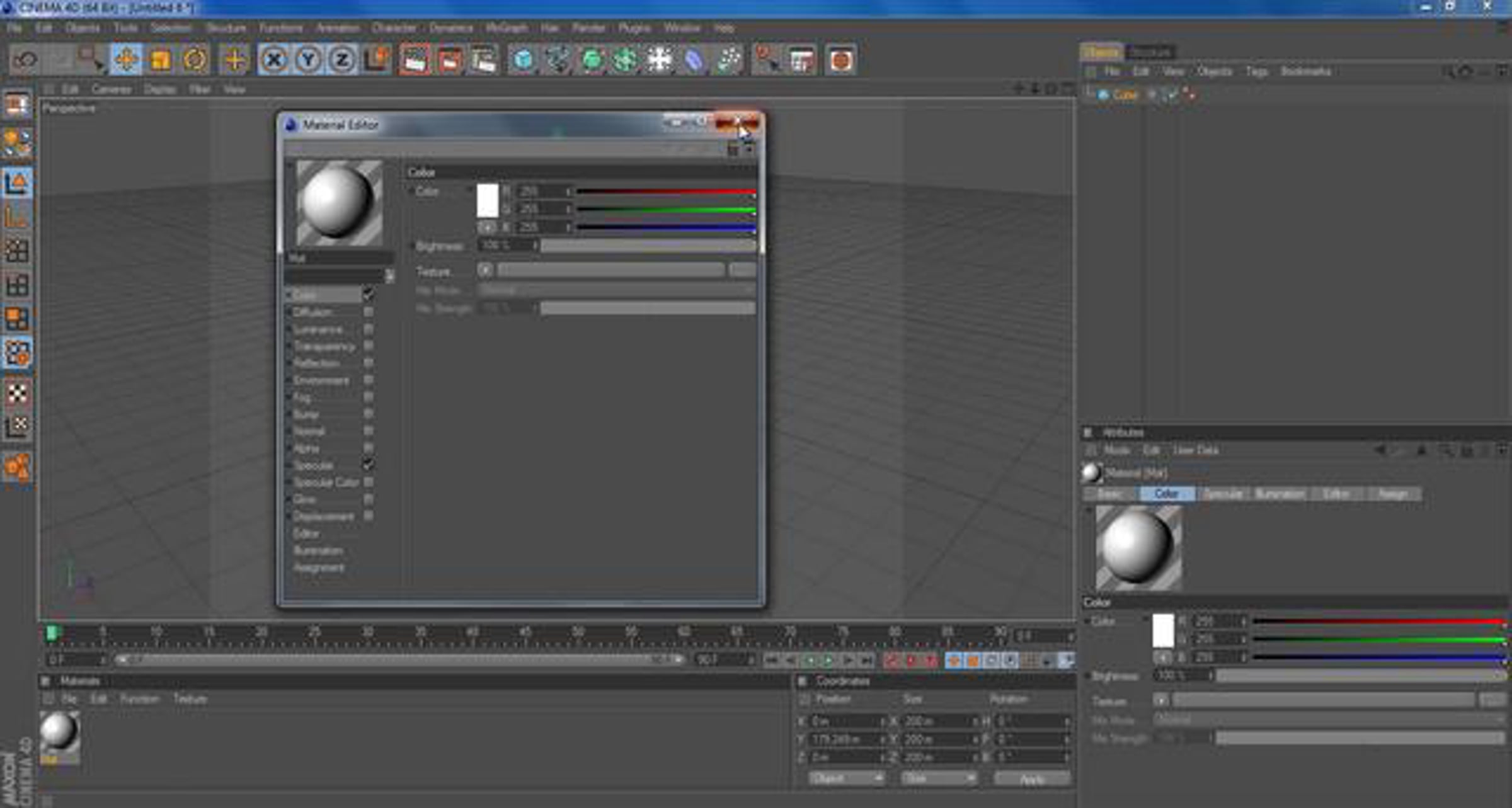Open the MoGraph menu
The height and width of the screenshot is (808, 1512).
[507, 28]
